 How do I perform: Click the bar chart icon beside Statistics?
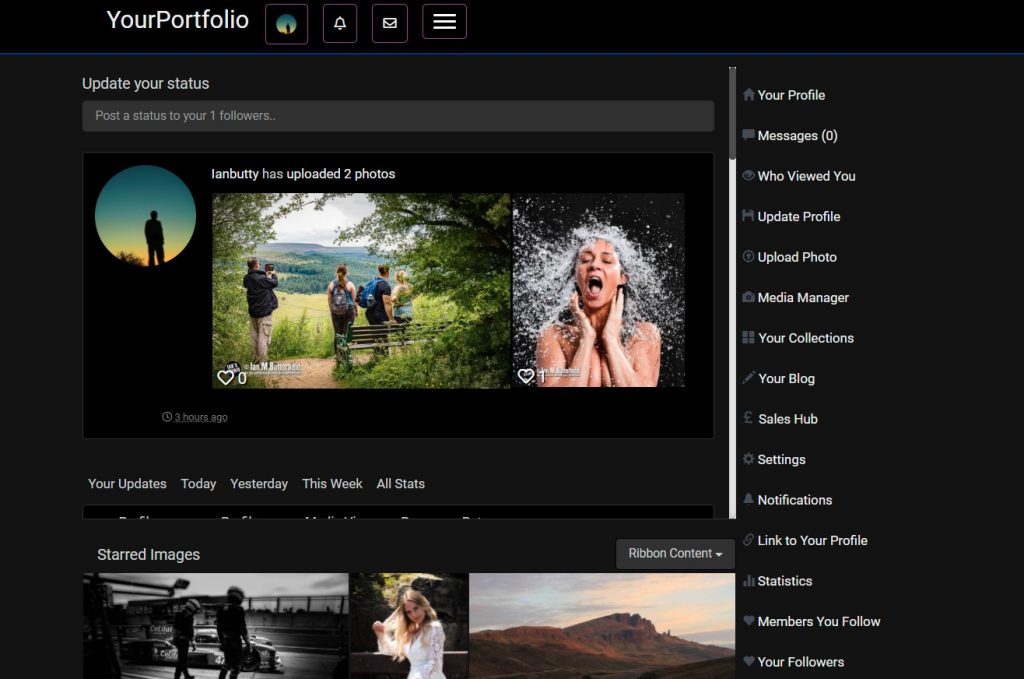tap(748, 581)
